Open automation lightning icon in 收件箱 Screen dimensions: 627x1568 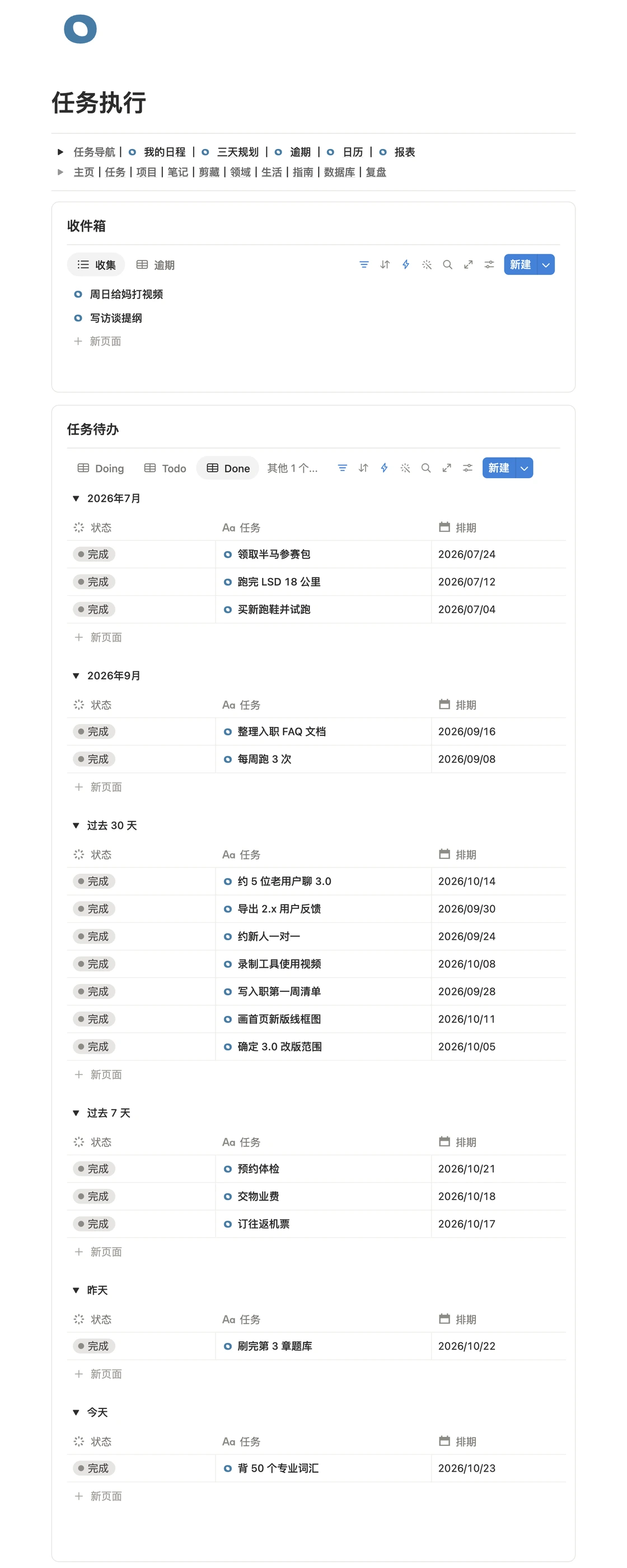pos(405,264)
